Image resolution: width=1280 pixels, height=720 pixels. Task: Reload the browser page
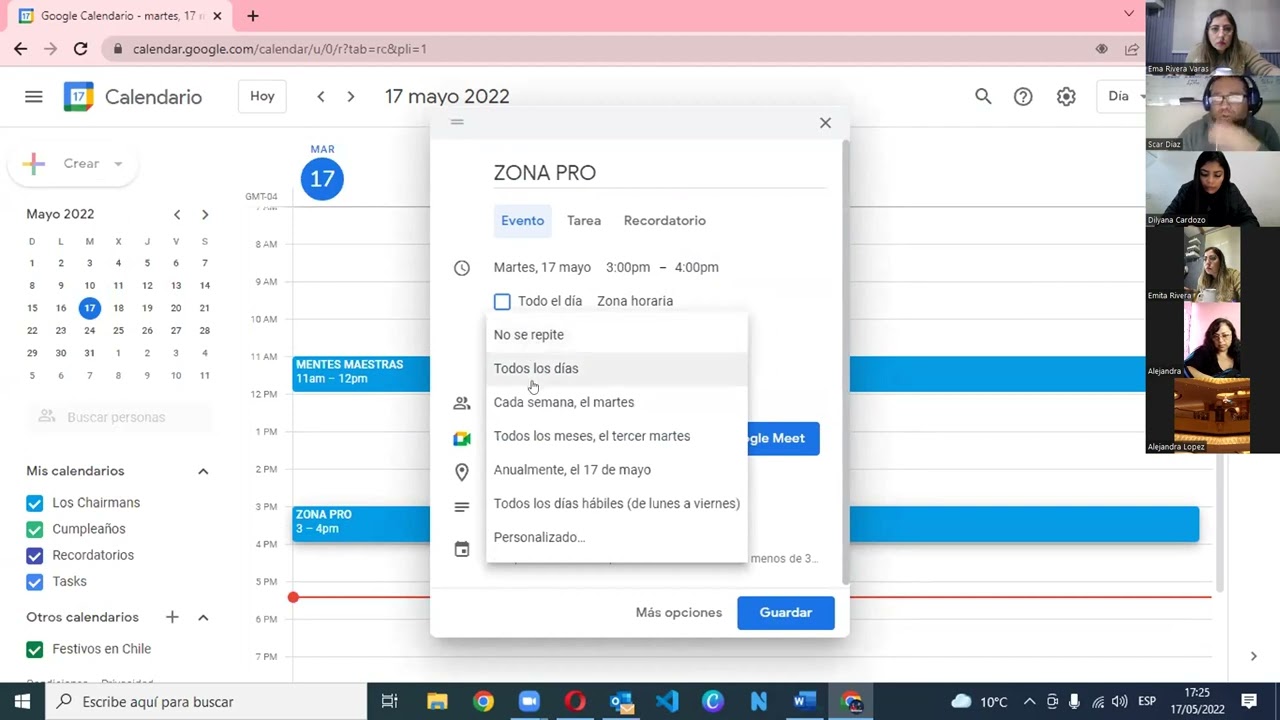81,48
